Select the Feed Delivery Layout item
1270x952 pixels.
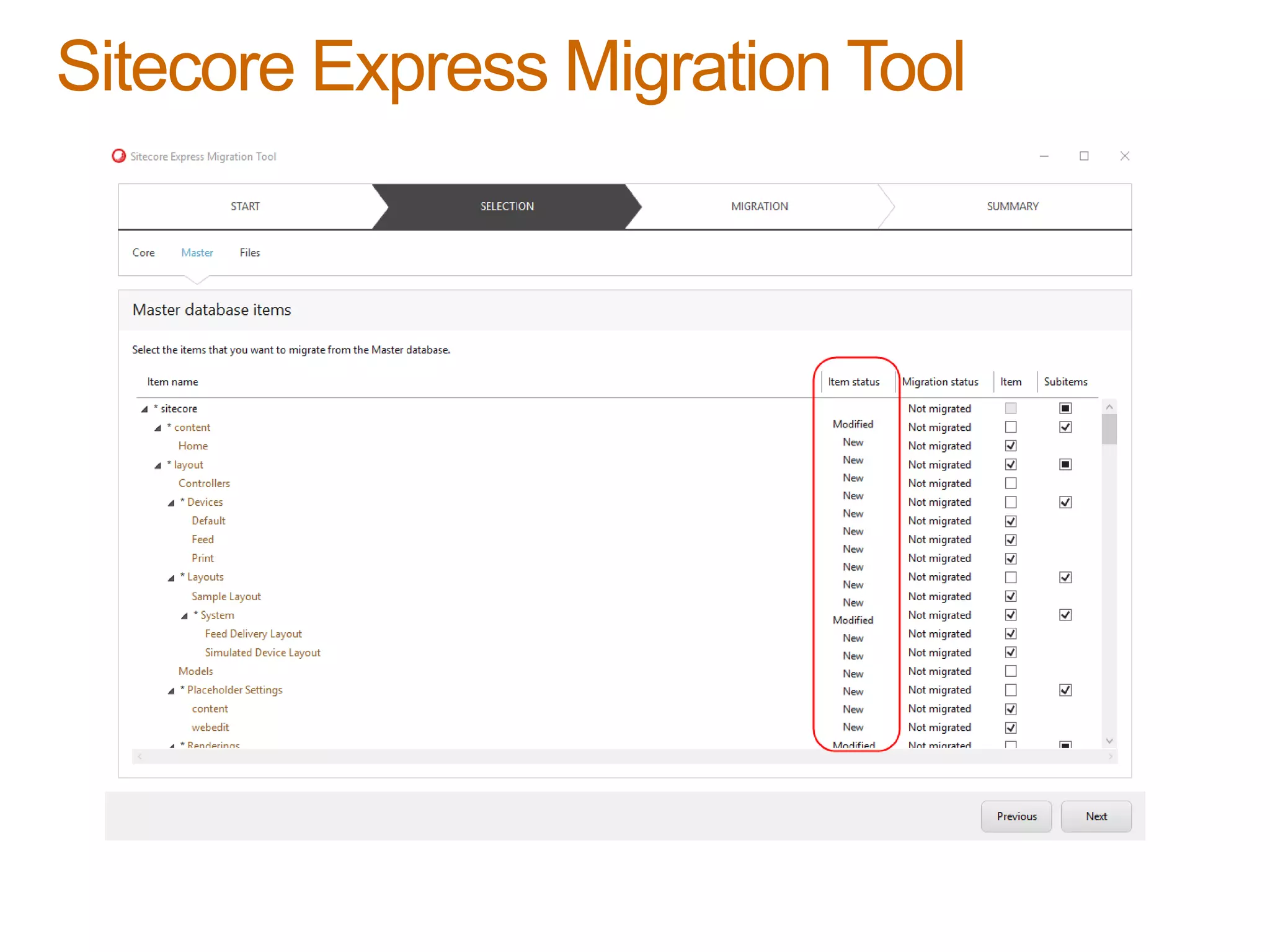point(253,633)
